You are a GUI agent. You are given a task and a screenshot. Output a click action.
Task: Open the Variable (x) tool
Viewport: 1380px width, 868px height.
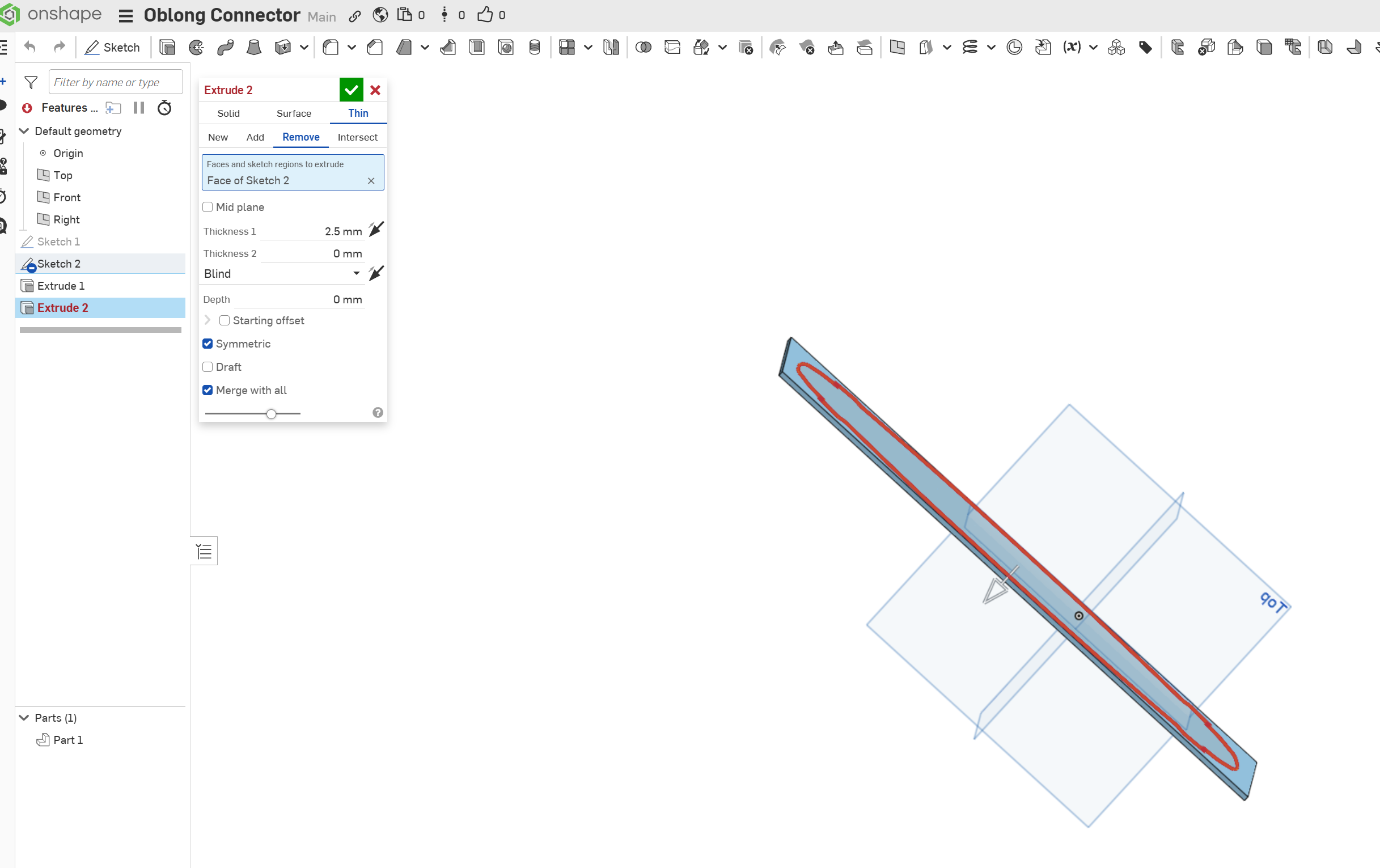1072,47
